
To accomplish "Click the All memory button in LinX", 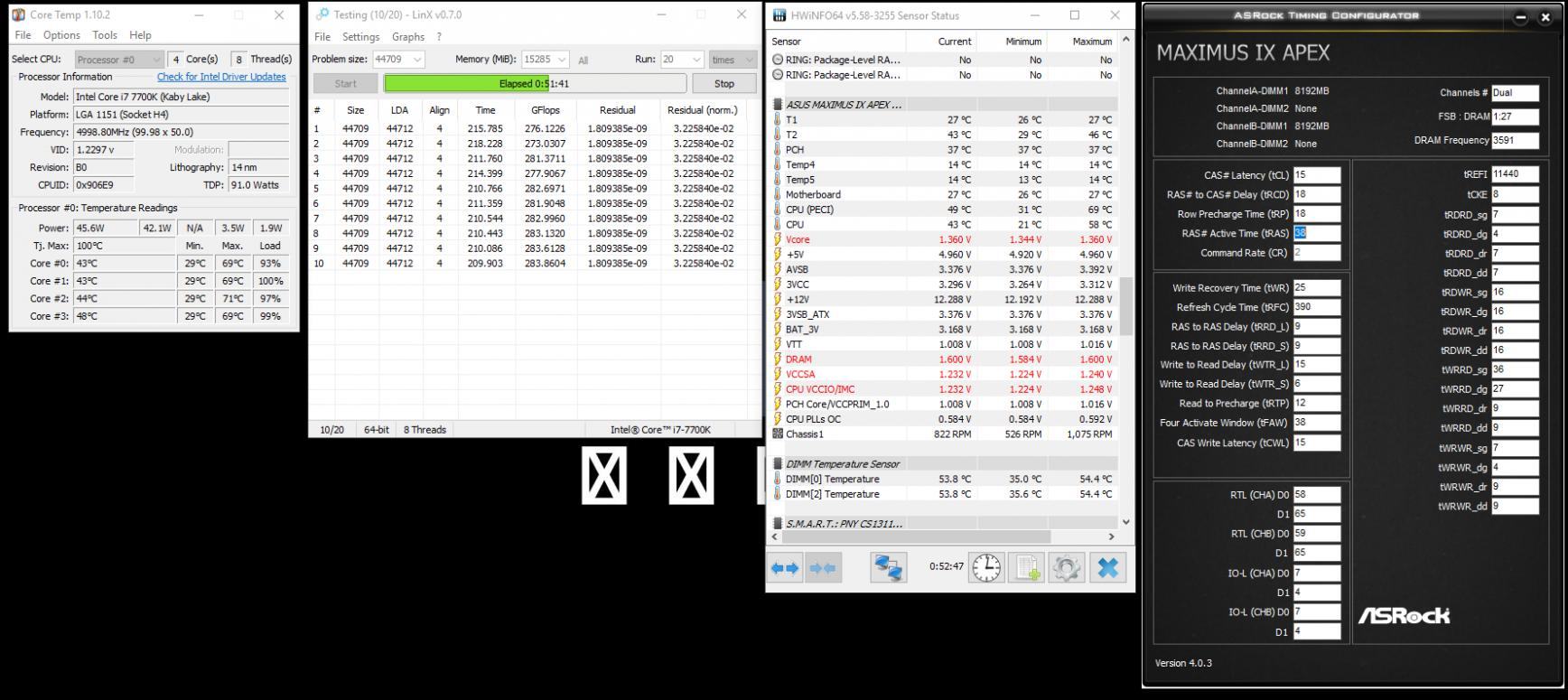I will click(583, 61).
